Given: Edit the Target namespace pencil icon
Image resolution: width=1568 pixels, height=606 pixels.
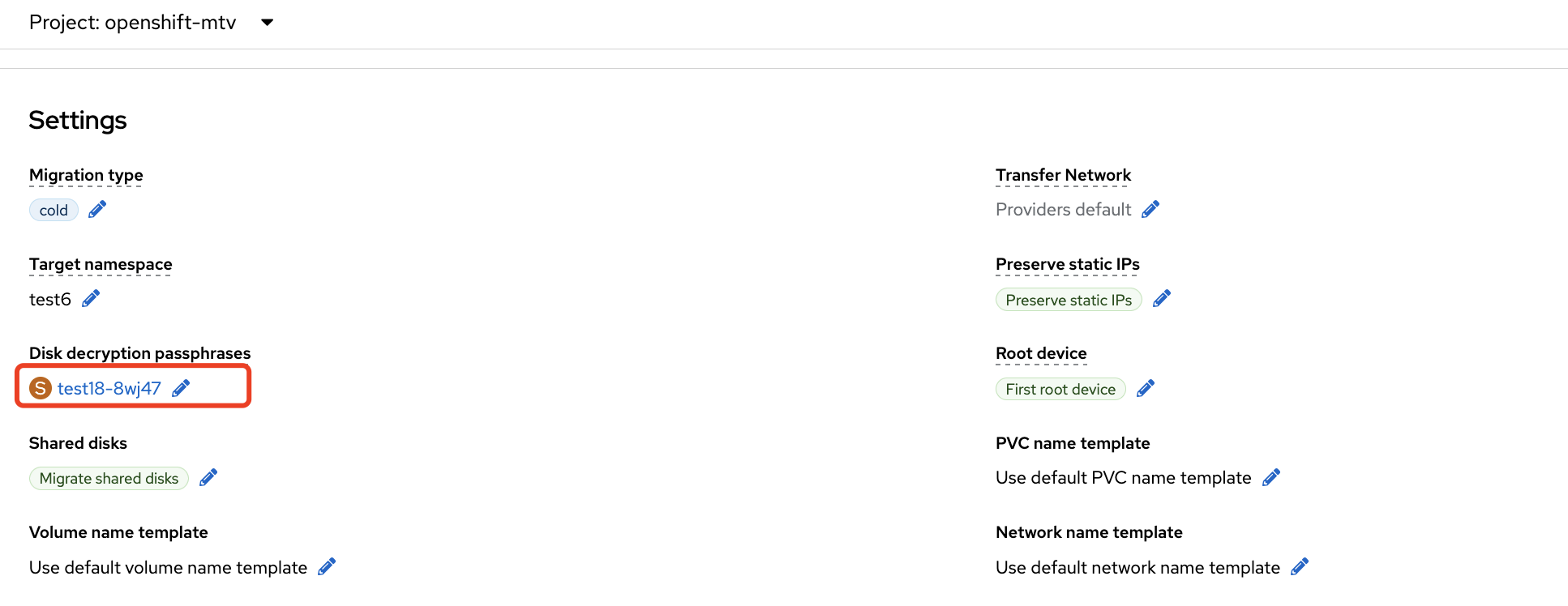Looking at the screenshot, I should (91, 299).
